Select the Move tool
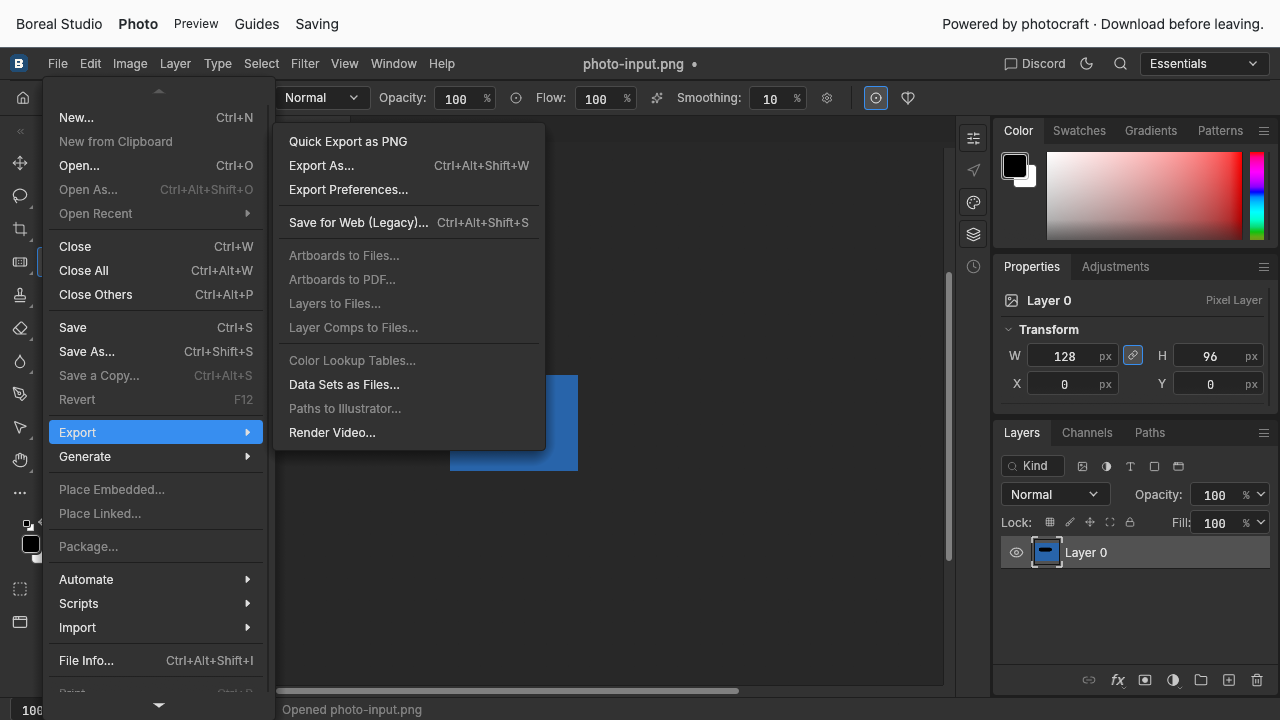The width and height of the screenshot is (1280, 720). 20,163
